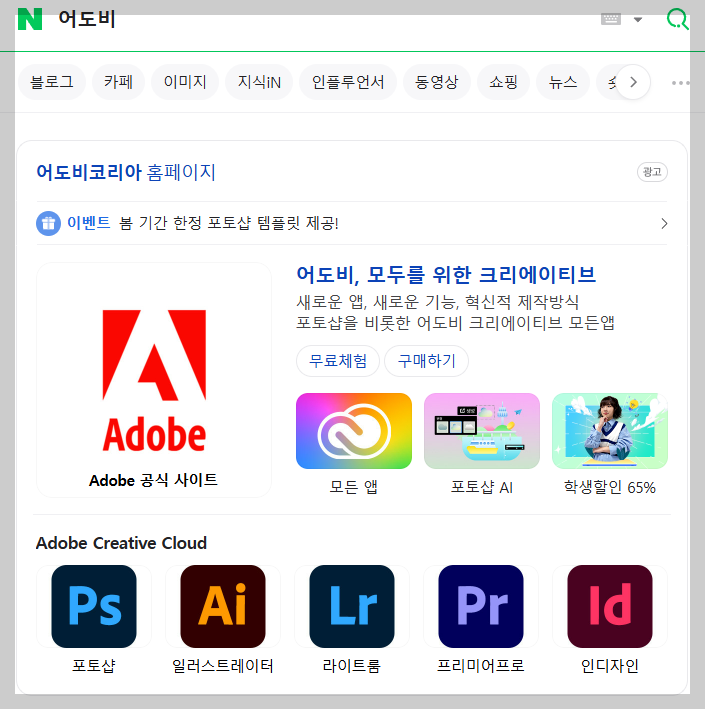Click the Adobe Creative Cloud heading
705x709 pixels.
(x=121, y=543)
